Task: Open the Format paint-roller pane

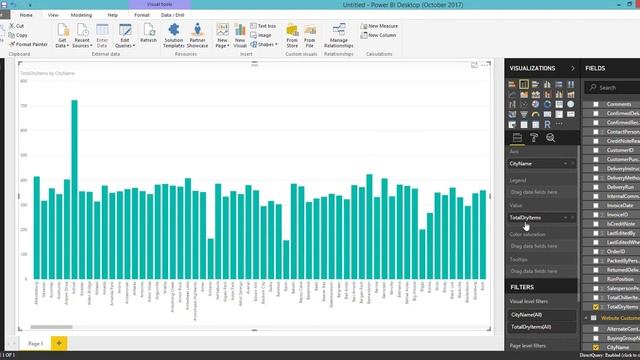Action: tap(534, 138)
